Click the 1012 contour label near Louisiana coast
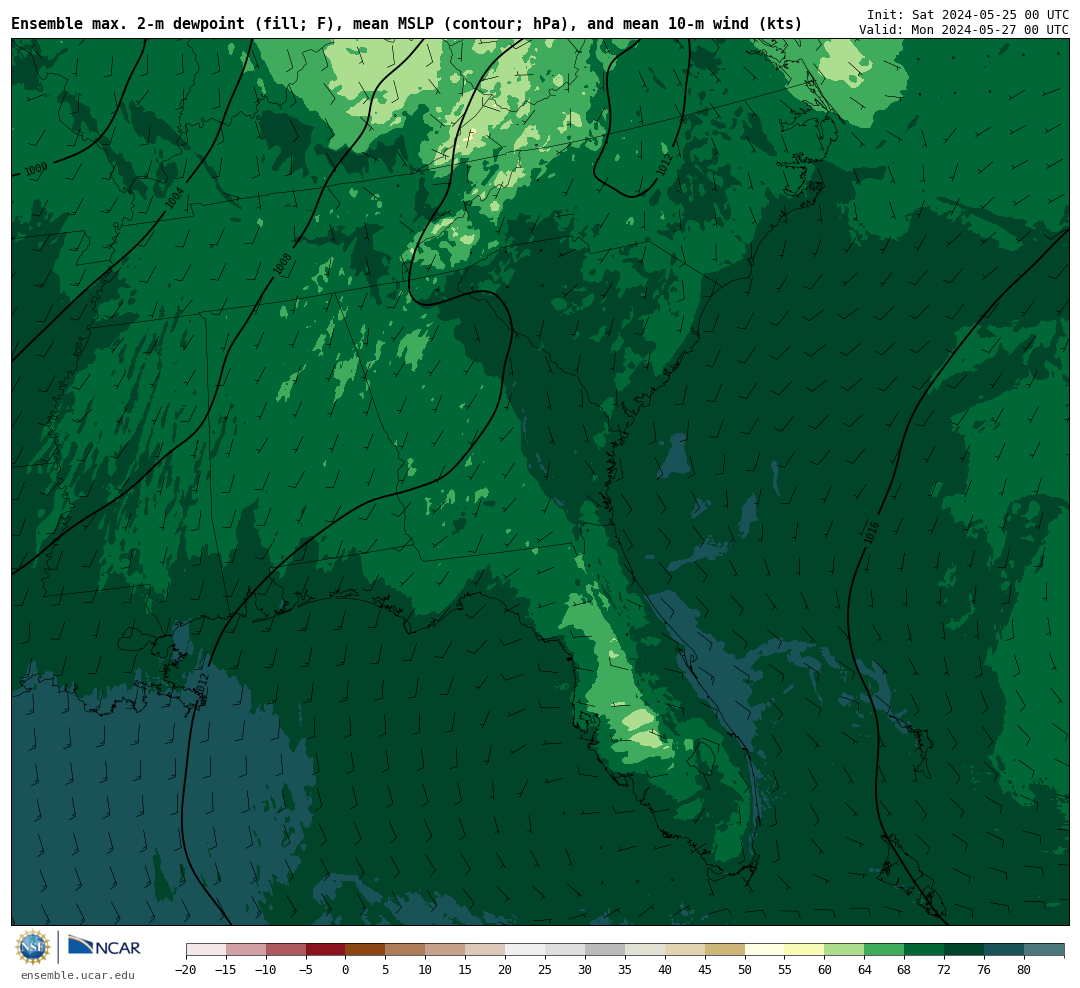1080x988 pixels. click(201, 686)
